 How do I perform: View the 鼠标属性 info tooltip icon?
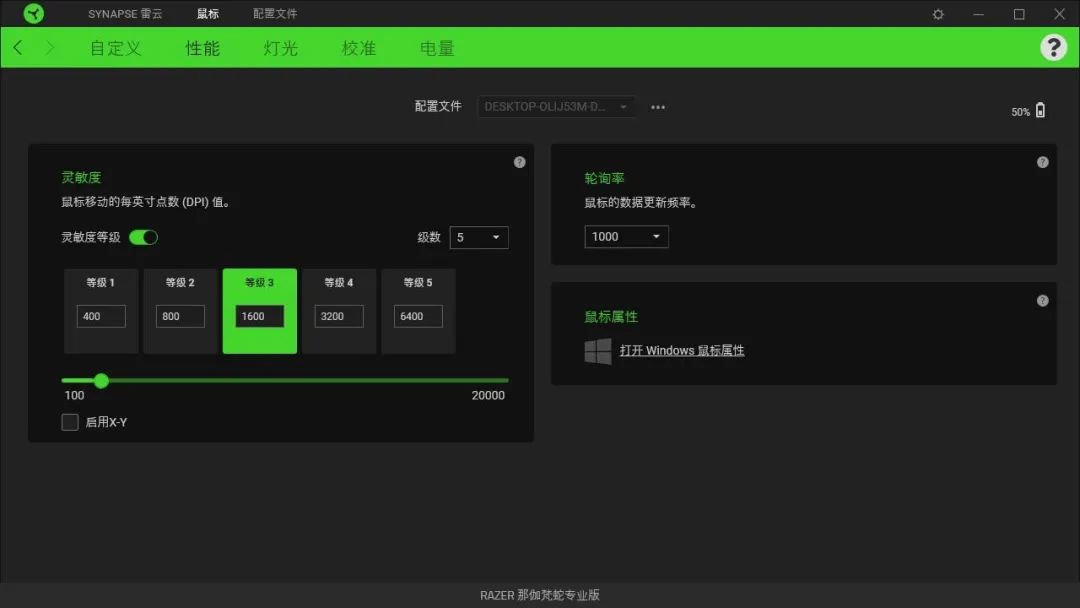coord(1042,300)
